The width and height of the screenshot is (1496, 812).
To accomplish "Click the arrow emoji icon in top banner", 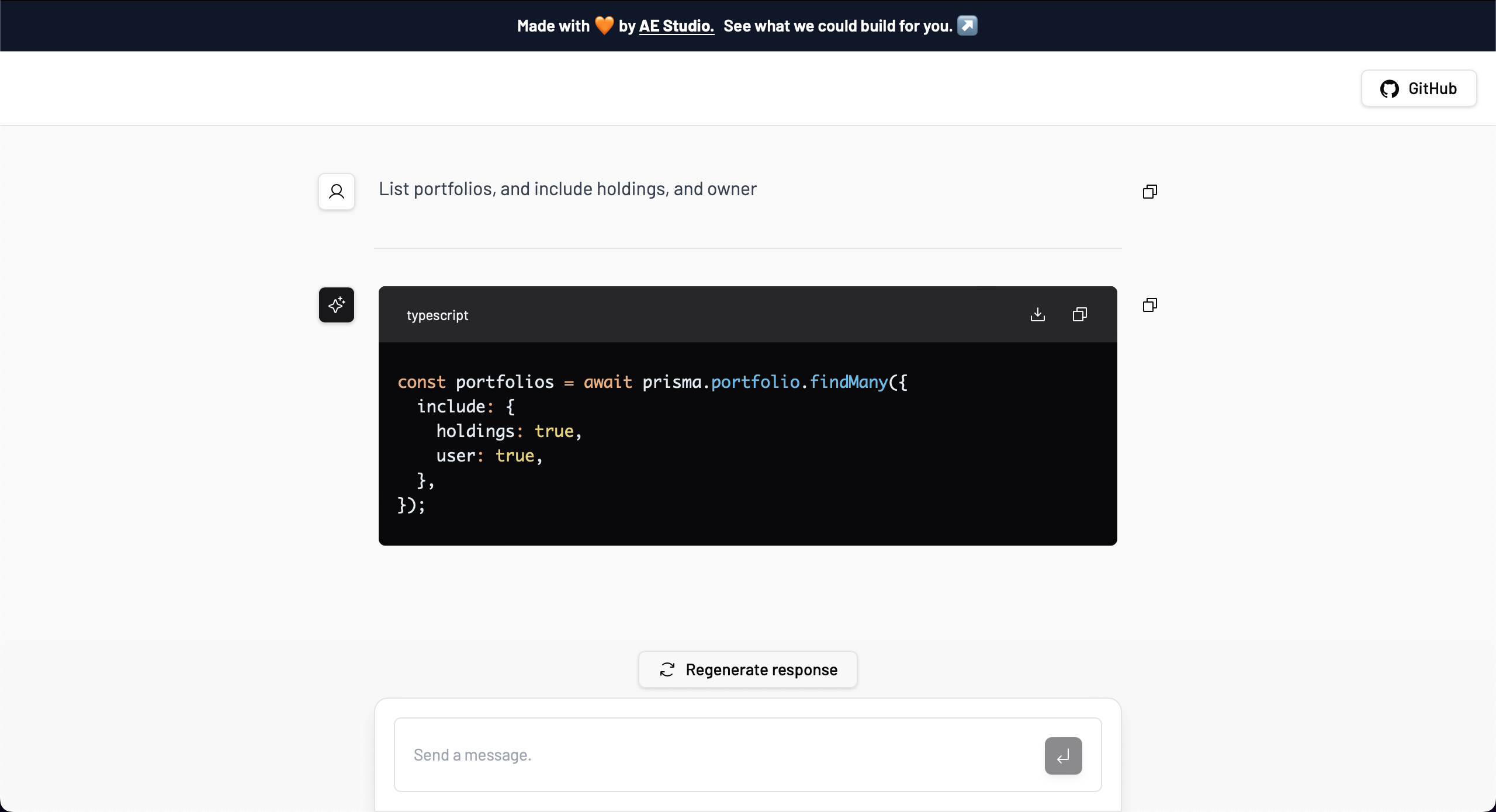I will [x=967, y=26].
